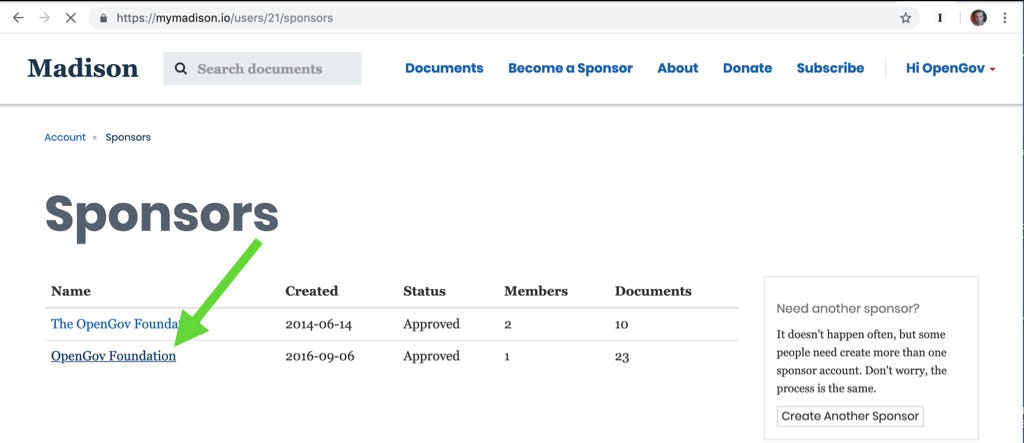Image resolution: width=1024 pixels, height=443 pixels.
Task: Click the Name column header
Action: [71, 291]
